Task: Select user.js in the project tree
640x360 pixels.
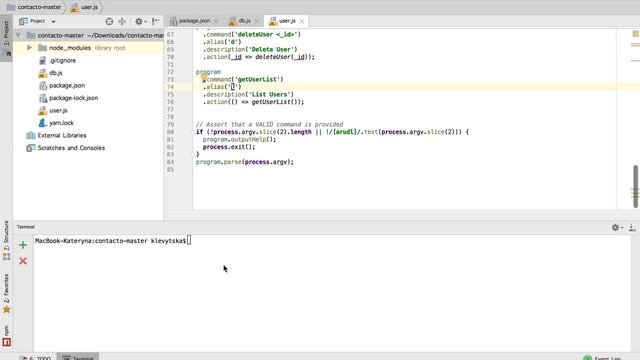Action: (x=58, y=111)
